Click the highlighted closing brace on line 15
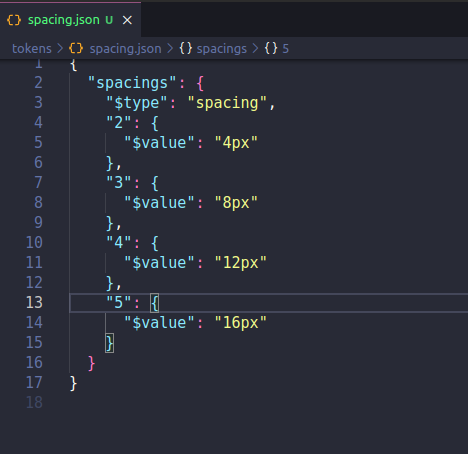 click(109, 343)
